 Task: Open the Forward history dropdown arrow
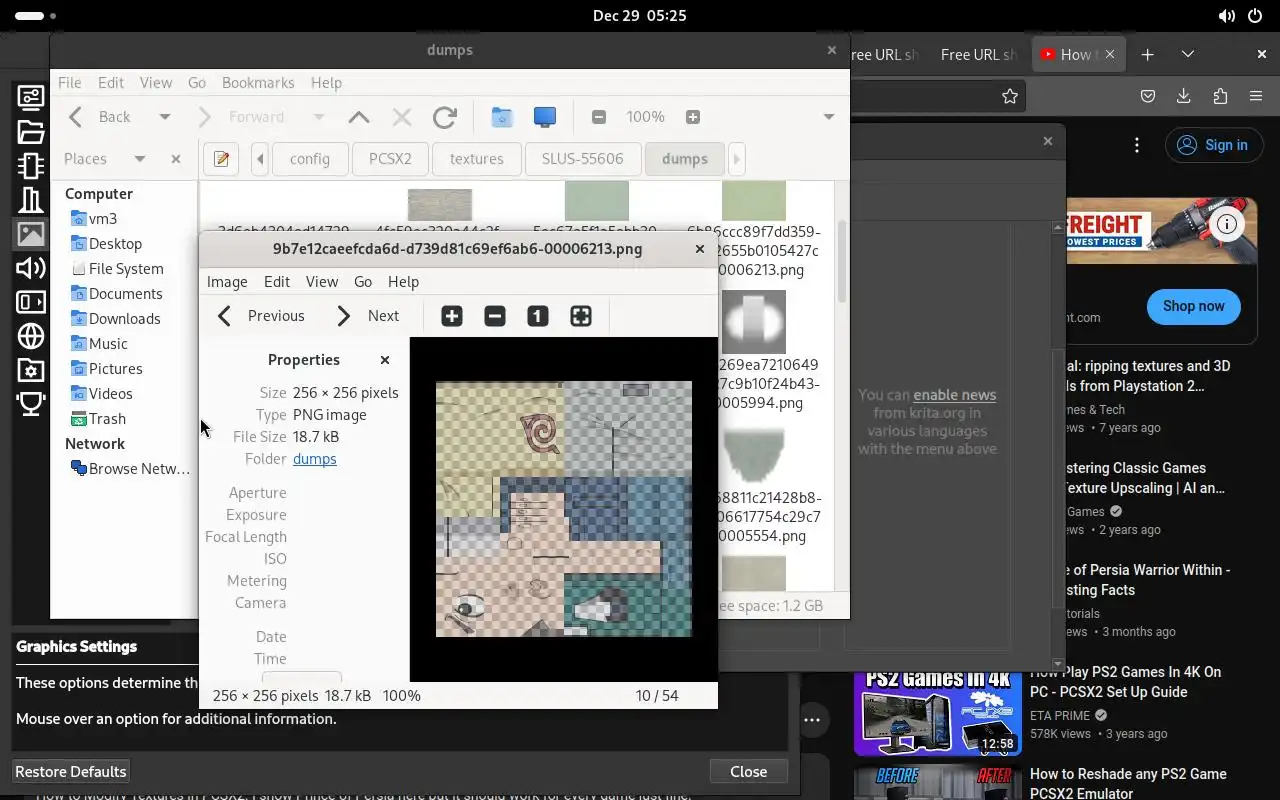point(318,117)
